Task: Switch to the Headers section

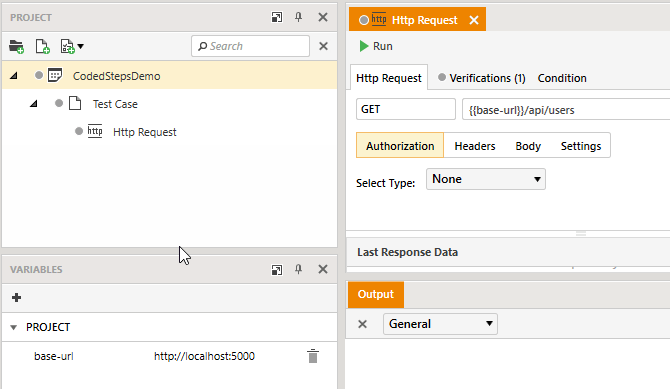Action: 475,146
